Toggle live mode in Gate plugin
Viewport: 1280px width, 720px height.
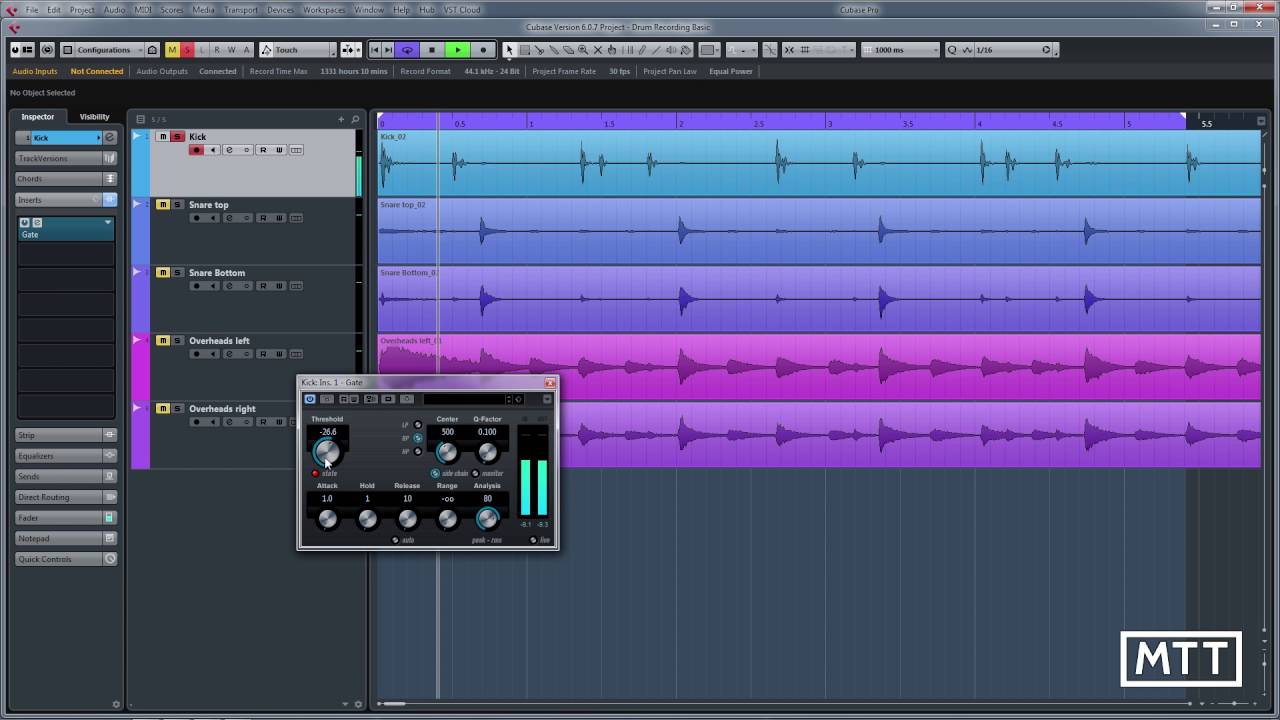pos(533,540)
